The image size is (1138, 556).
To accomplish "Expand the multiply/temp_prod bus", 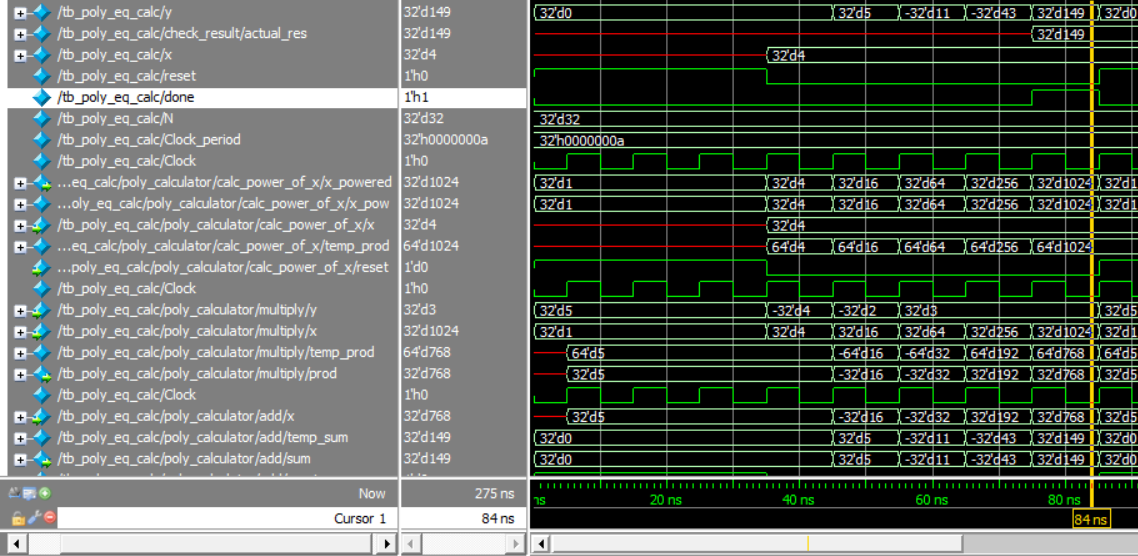I will pos(20,352).
